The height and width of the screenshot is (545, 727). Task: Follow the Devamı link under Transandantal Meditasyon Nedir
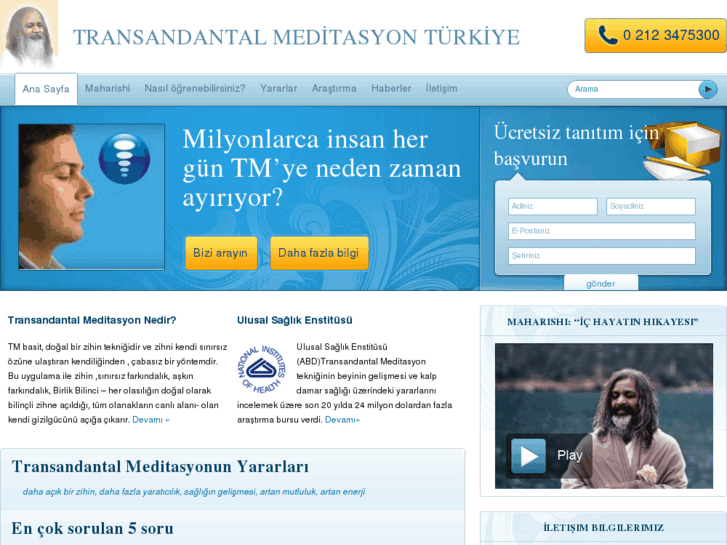(151, 420)
